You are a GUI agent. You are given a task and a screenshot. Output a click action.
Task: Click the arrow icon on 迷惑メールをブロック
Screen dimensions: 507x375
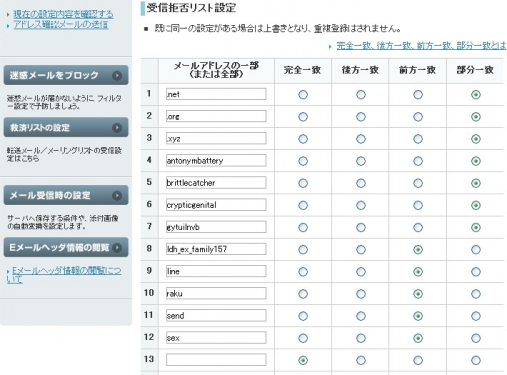pos(117,76)
